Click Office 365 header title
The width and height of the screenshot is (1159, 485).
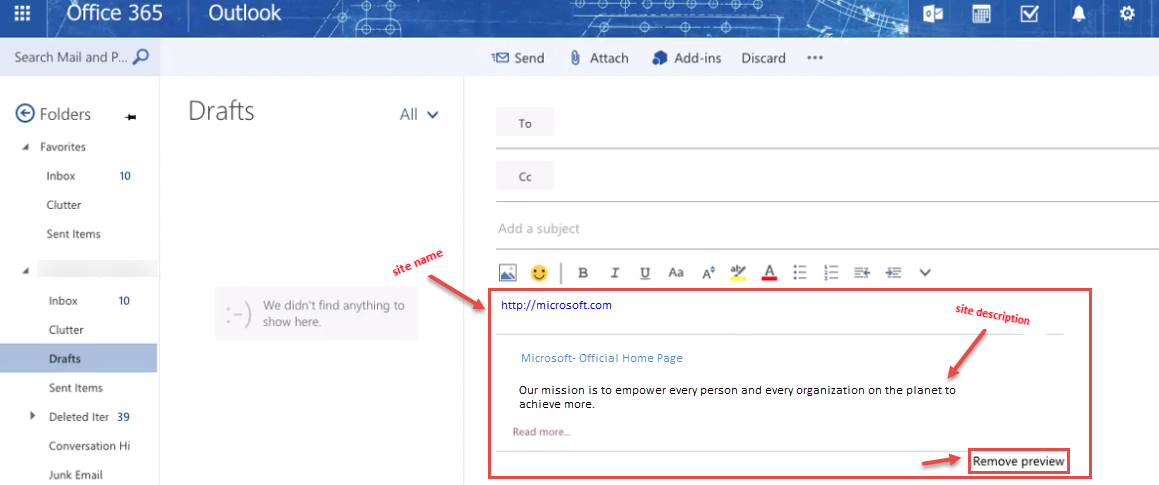(113, 13)
